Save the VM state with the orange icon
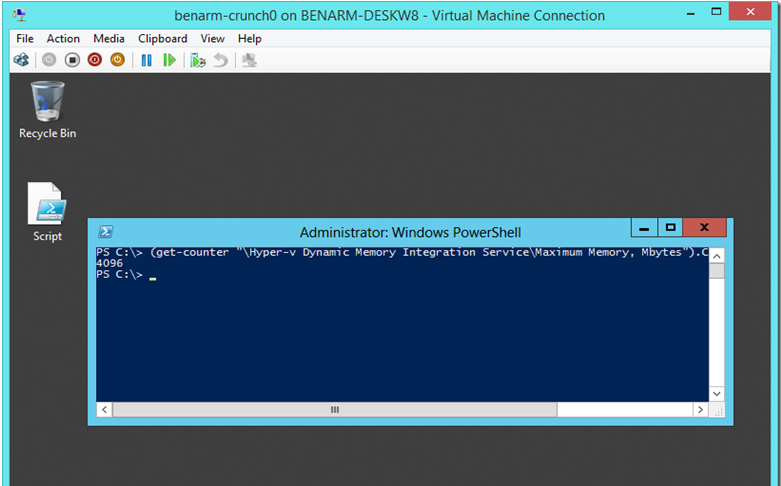Viewport: 781px width, 486px height. (117, 60)
